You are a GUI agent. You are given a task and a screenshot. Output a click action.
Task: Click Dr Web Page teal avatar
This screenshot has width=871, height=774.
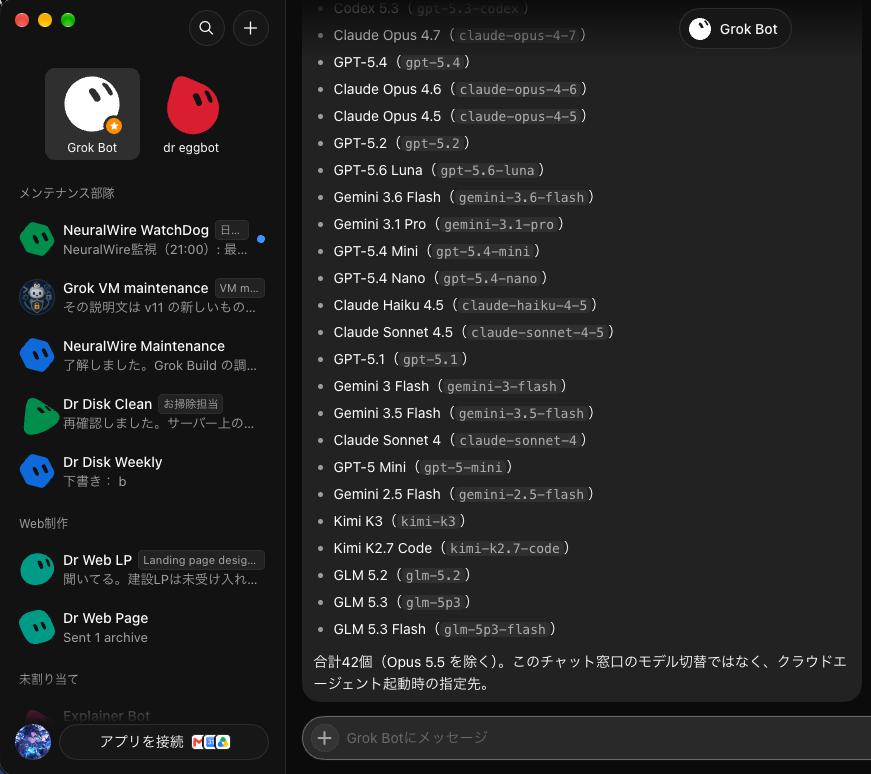[x=37, y=627]
